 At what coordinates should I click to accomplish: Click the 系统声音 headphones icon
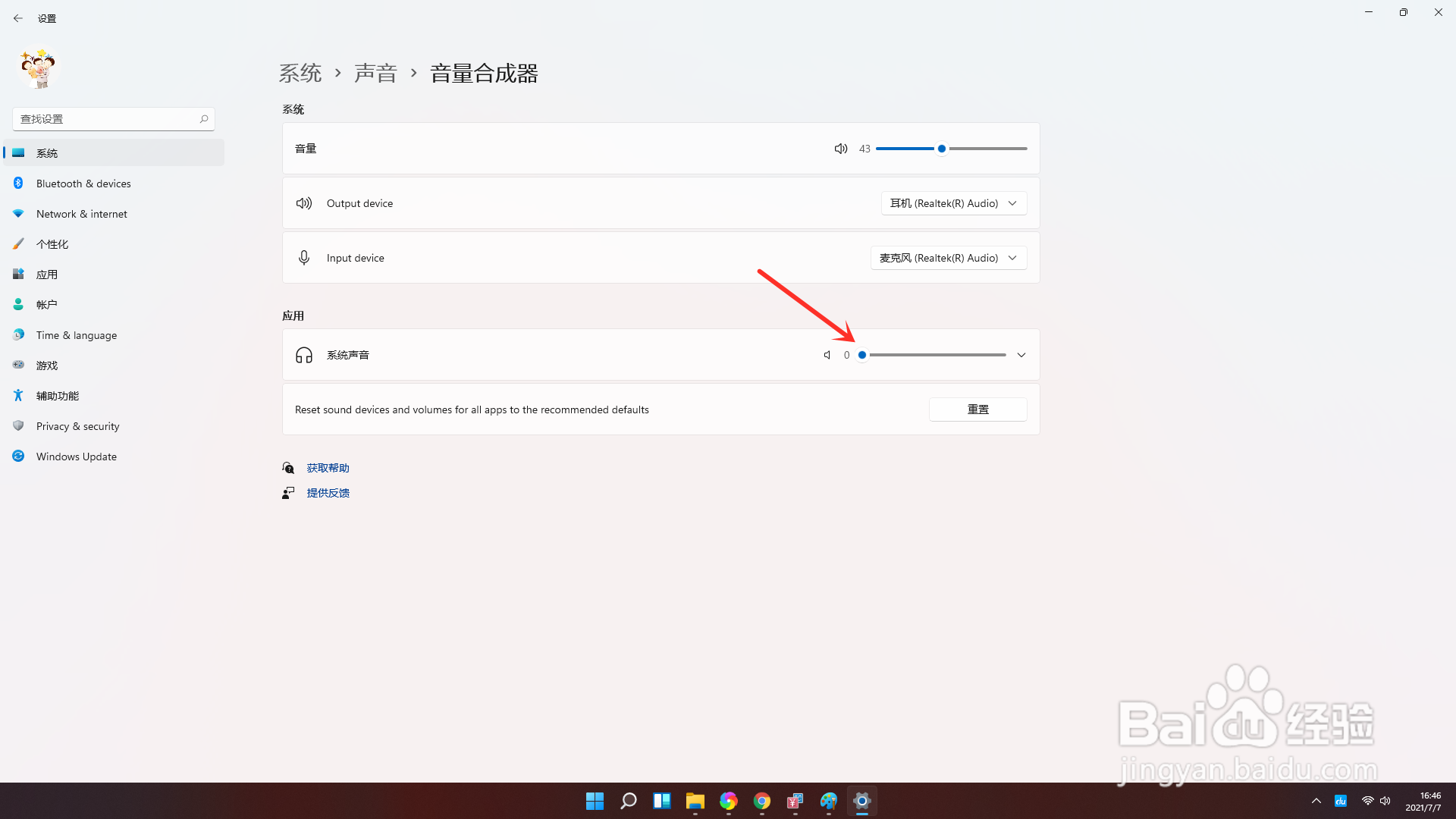click(304, 354)
